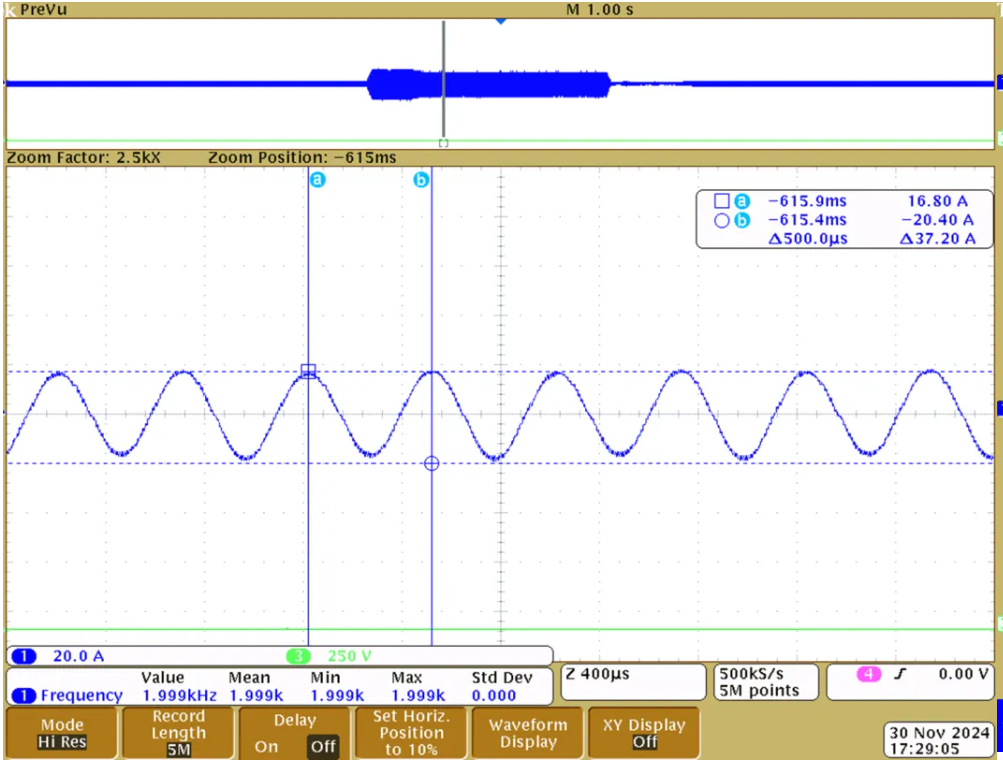Click the Frequency measurement label
The height and width of the screenshot is (760, 1003).
[82, 695]
